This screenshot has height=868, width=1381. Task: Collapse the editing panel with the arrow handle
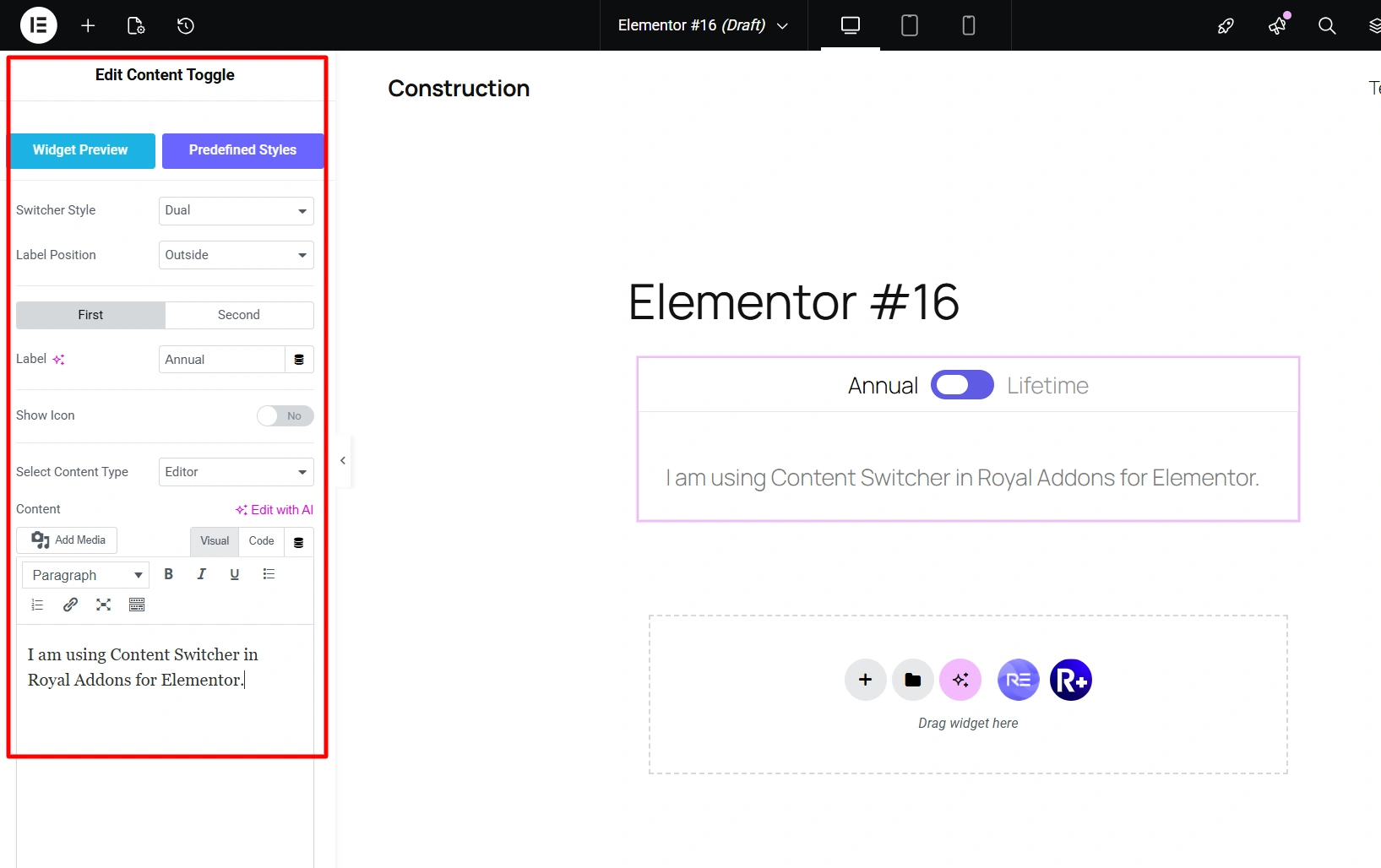pyautogui.click(x=343, y=461)
